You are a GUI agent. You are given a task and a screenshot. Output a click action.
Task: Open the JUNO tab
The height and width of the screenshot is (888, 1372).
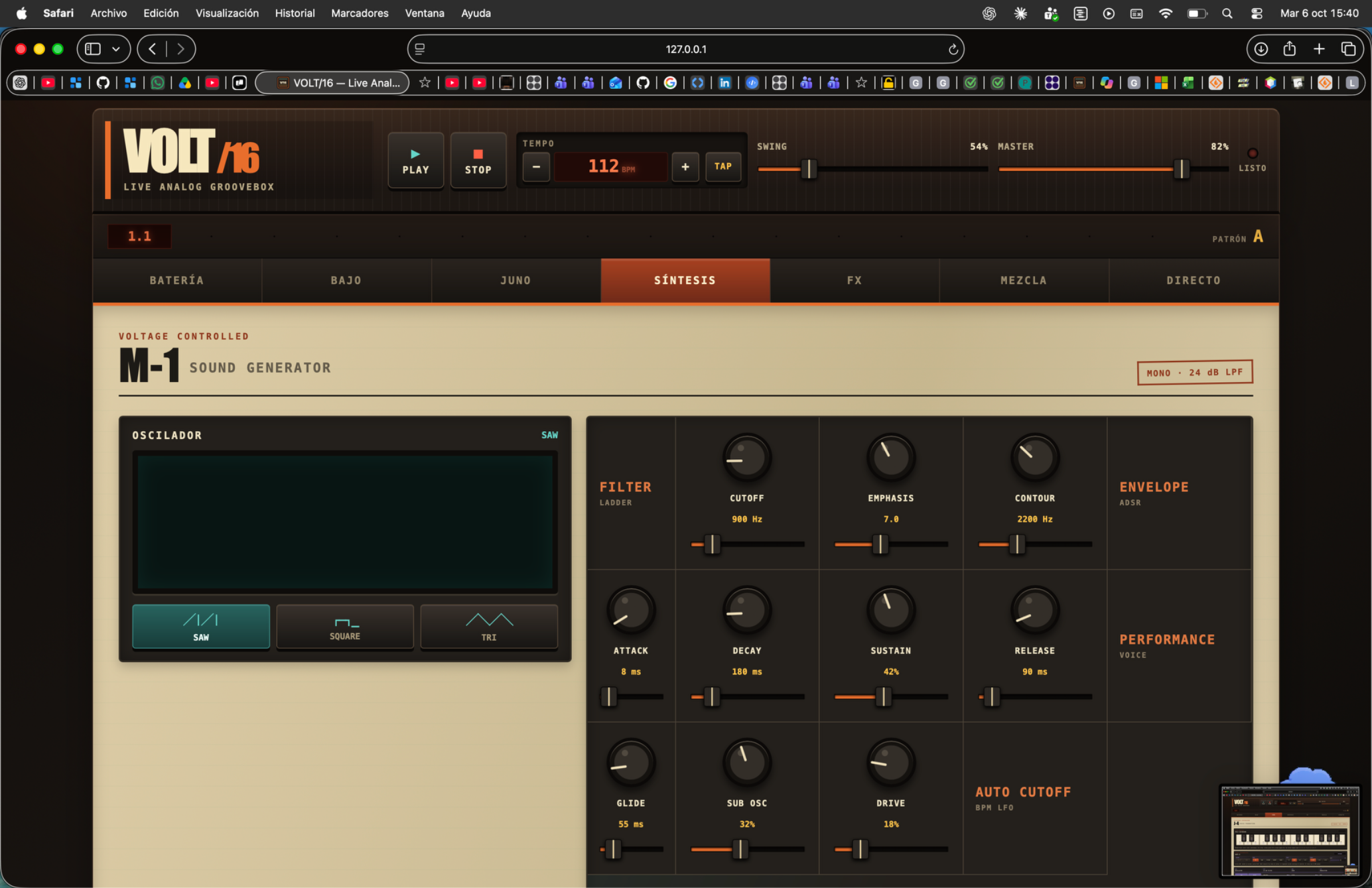516,280
